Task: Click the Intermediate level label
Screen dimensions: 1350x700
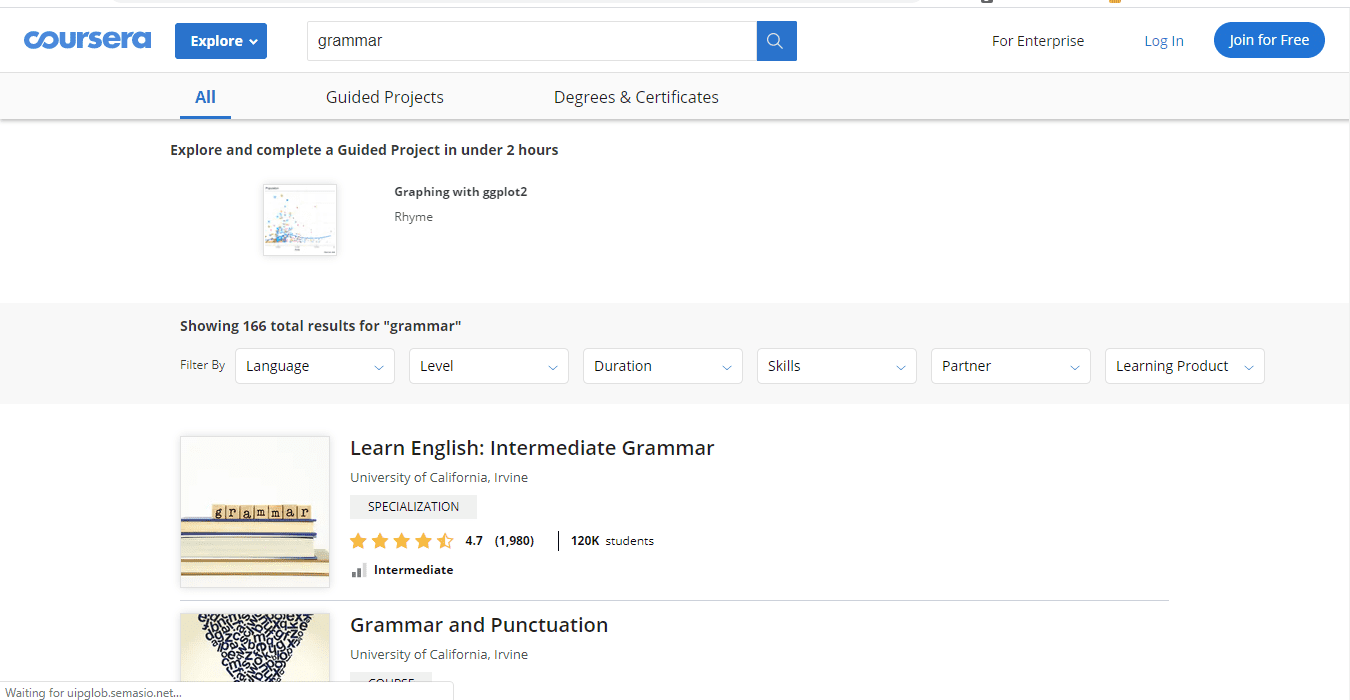Action: 413,570
